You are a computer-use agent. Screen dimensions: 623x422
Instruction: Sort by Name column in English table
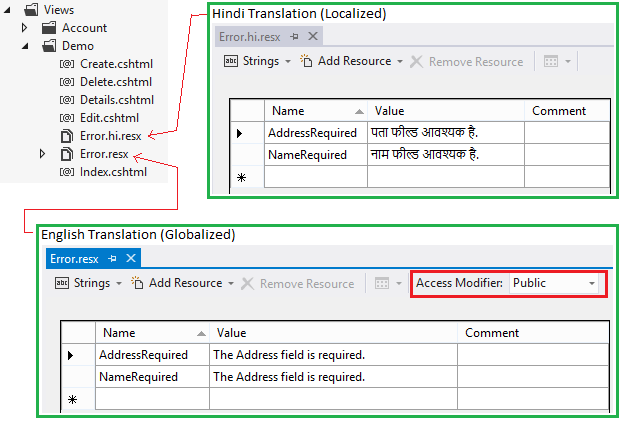pyautogui.click(x=152, y=333)
